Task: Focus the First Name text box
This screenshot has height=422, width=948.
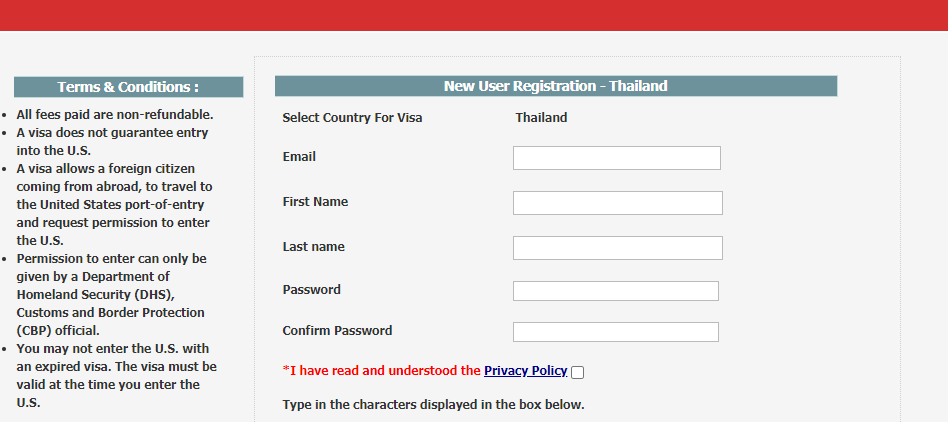Action: [x=617, y=203]
